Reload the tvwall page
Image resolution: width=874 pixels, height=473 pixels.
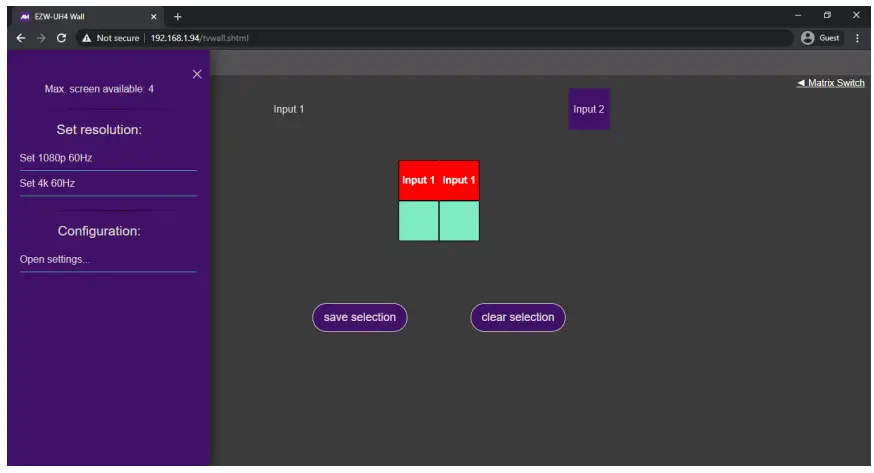click(61, 38)
